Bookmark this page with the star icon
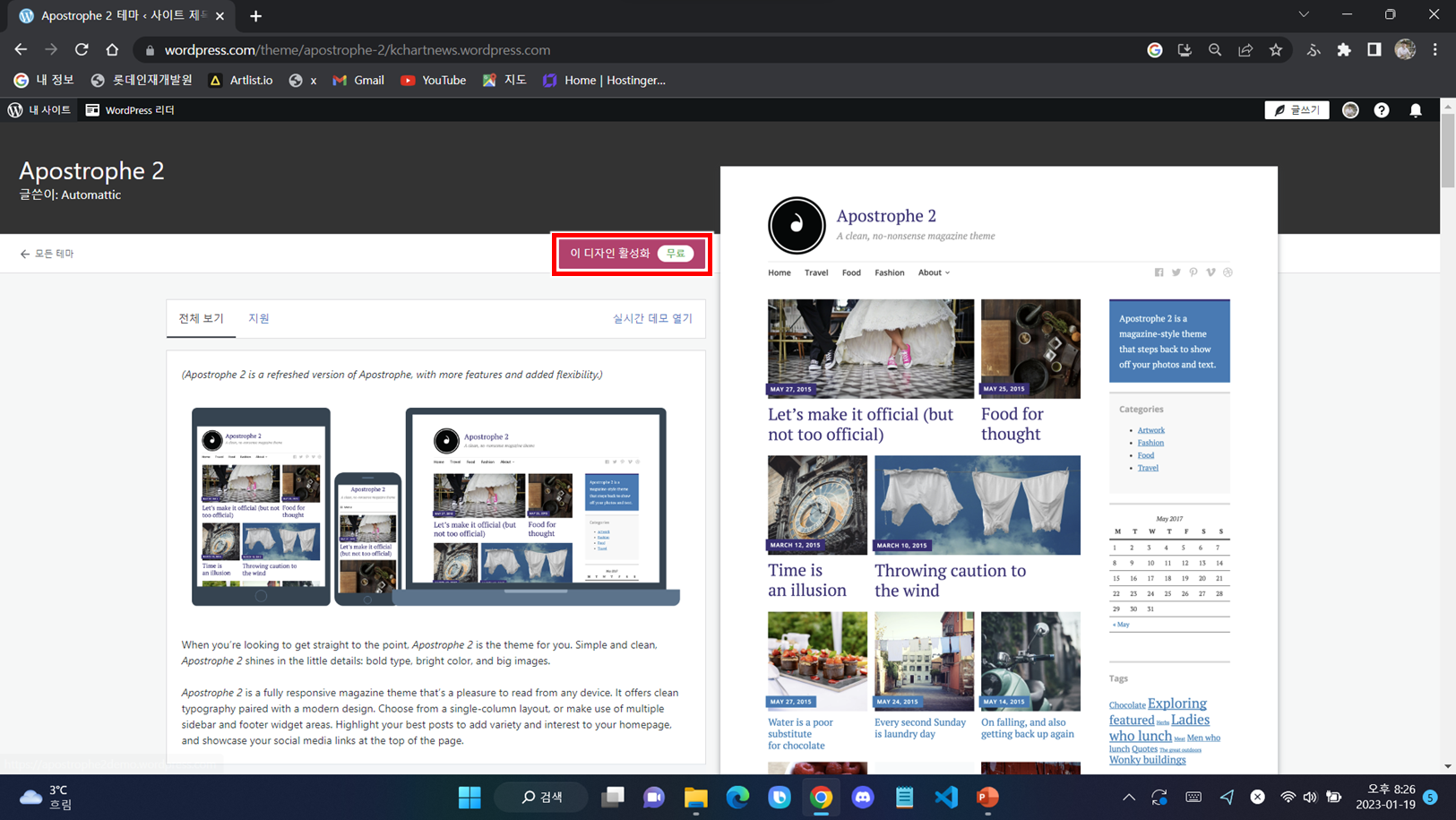1456x820 pixels. 1276,50
